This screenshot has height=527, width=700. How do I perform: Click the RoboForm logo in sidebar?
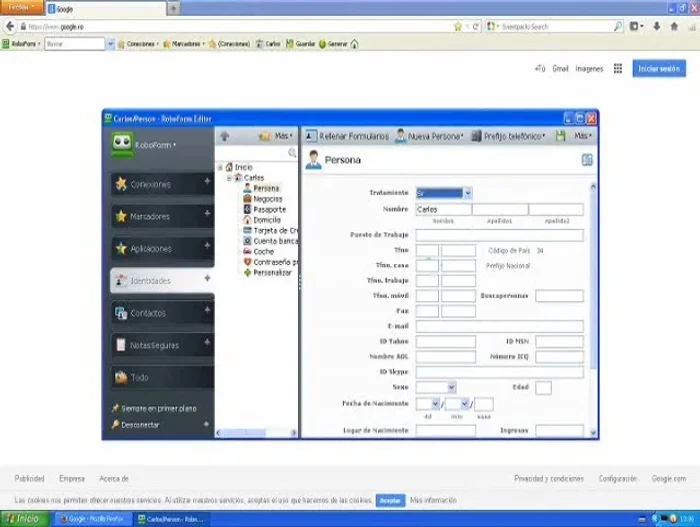(121, 144)
